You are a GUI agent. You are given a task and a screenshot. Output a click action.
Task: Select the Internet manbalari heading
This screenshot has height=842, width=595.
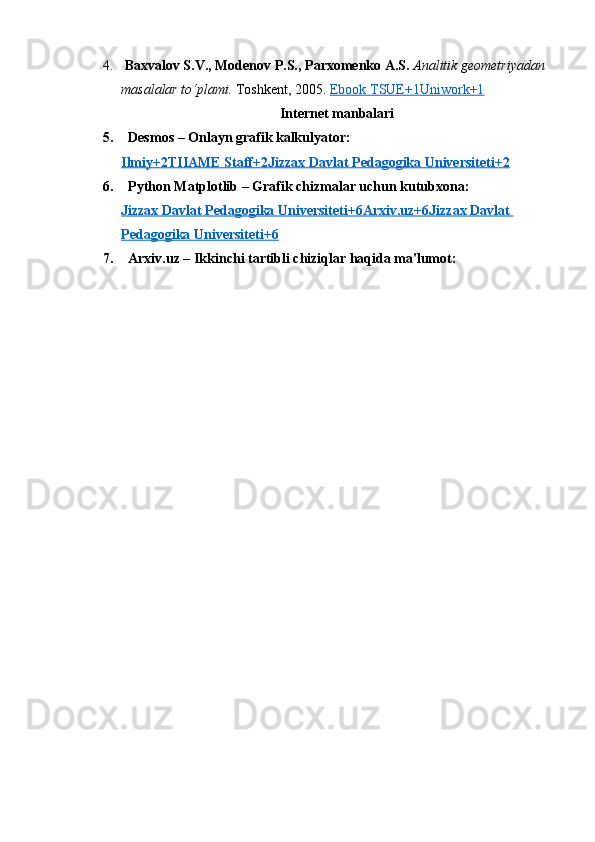pos(337,114)
